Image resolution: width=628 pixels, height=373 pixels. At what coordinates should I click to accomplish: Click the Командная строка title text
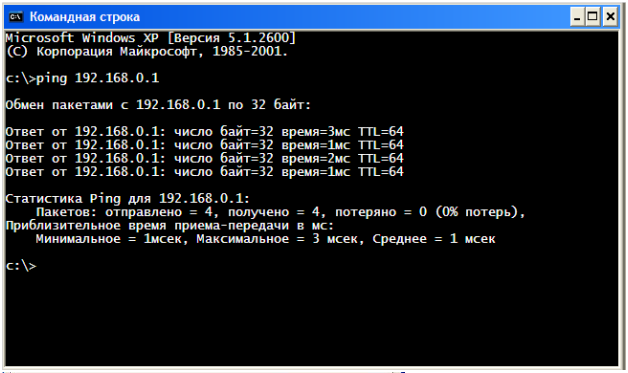pos(85,17)
